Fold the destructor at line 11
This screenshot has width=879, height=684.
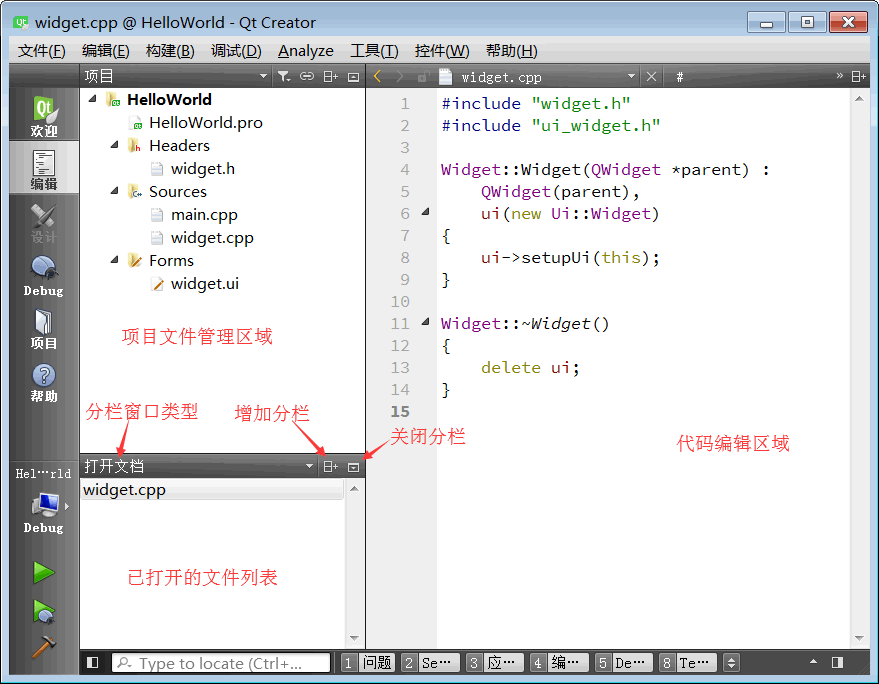pos(425,322)
